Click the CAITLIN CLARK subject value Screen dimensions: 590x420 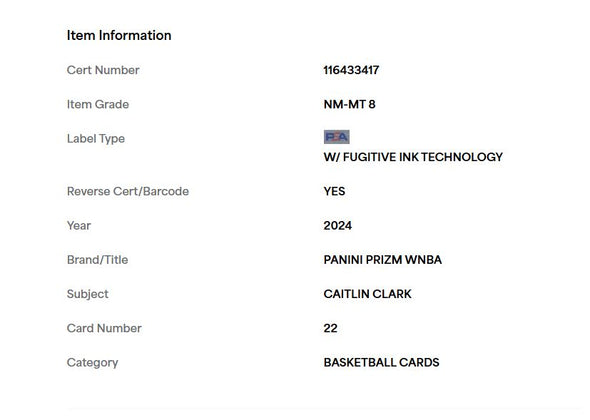point(367,294)
